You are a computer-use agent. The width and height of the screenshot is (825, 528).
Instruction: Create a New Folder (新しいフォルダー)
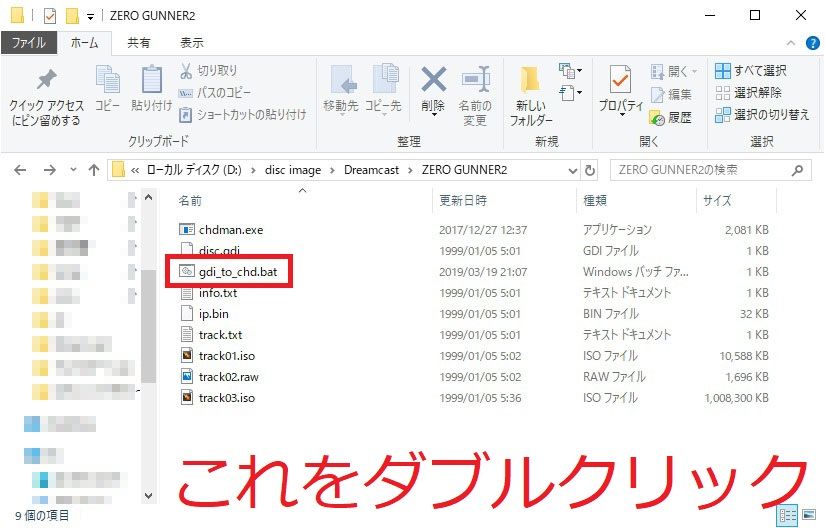click(x=530, y=97)
